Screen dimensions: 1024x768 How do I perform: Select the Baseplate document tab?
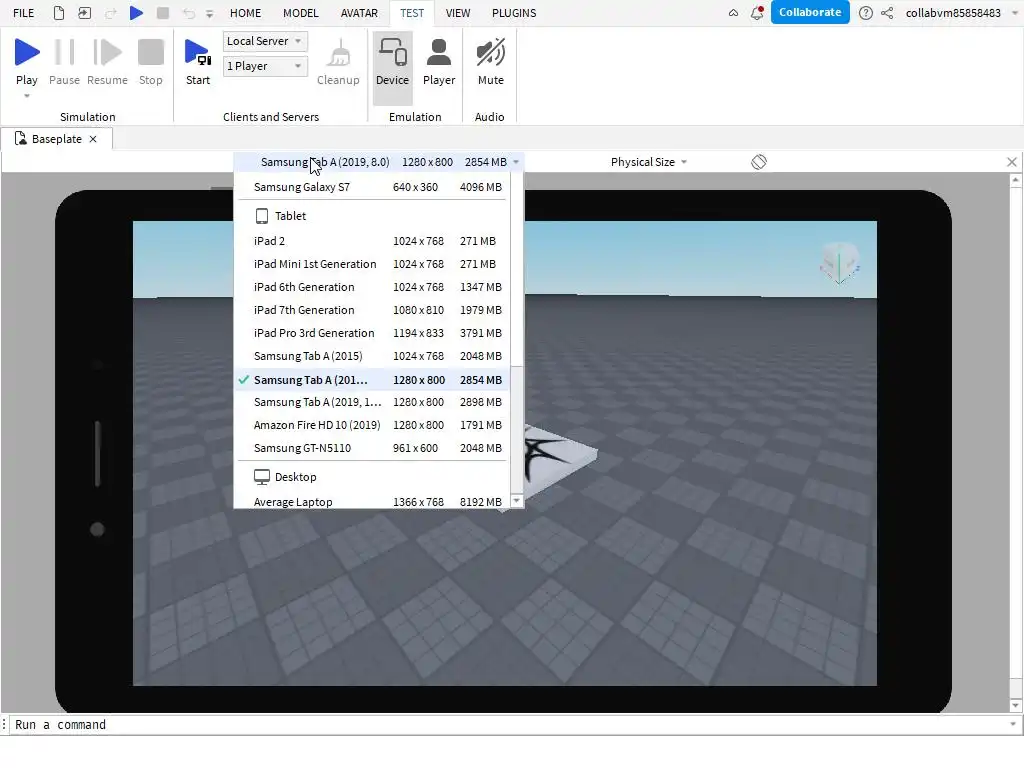pyautogui.click(x=56, y=139)
